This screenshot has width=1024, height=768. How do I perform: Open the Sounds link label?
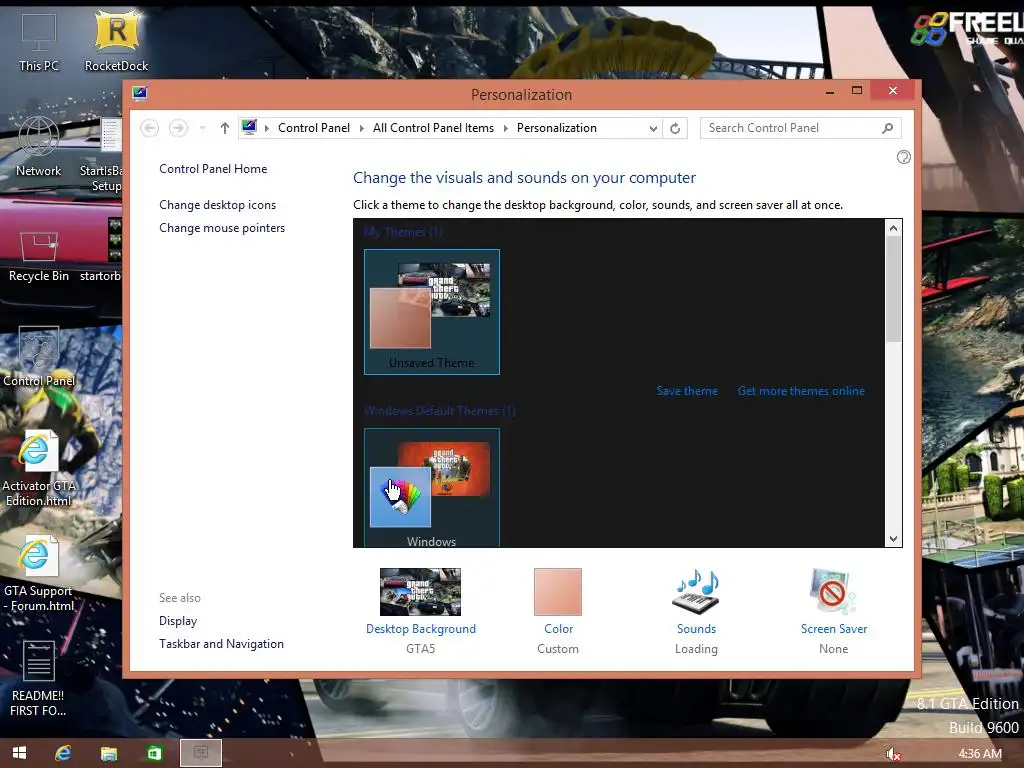pos(696,629)
